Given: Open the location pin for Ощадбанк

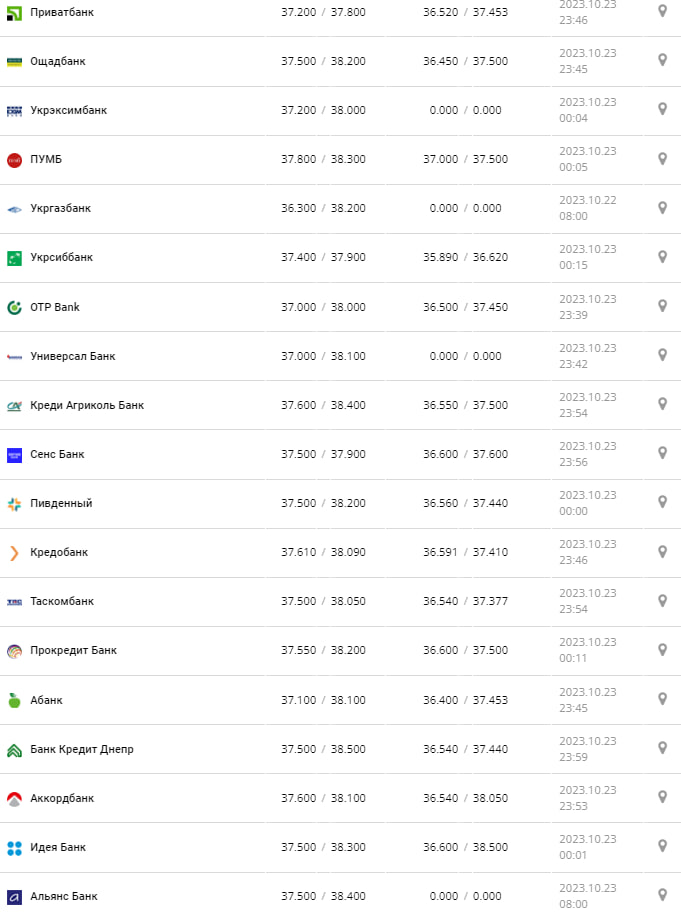Looking at the screenshot, I should coord(662,60).
